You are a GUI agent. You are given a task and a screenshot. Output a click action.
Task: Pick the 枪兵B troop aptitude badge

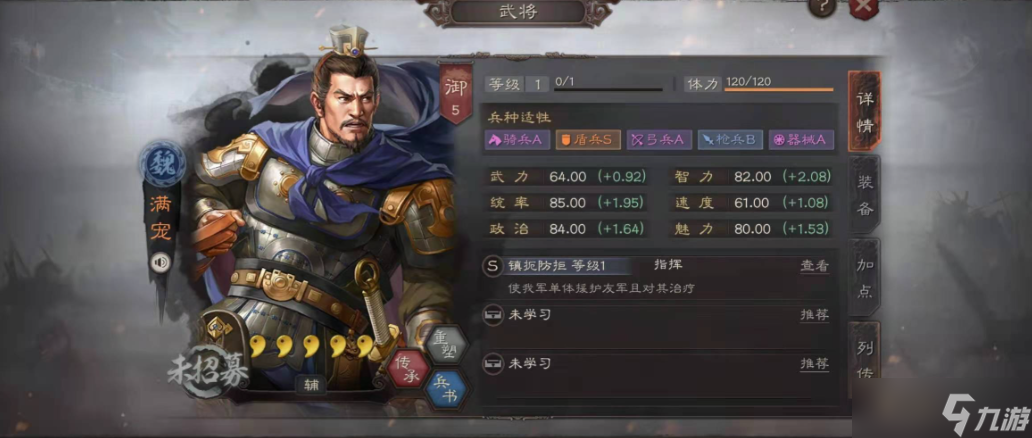(730, 140)
